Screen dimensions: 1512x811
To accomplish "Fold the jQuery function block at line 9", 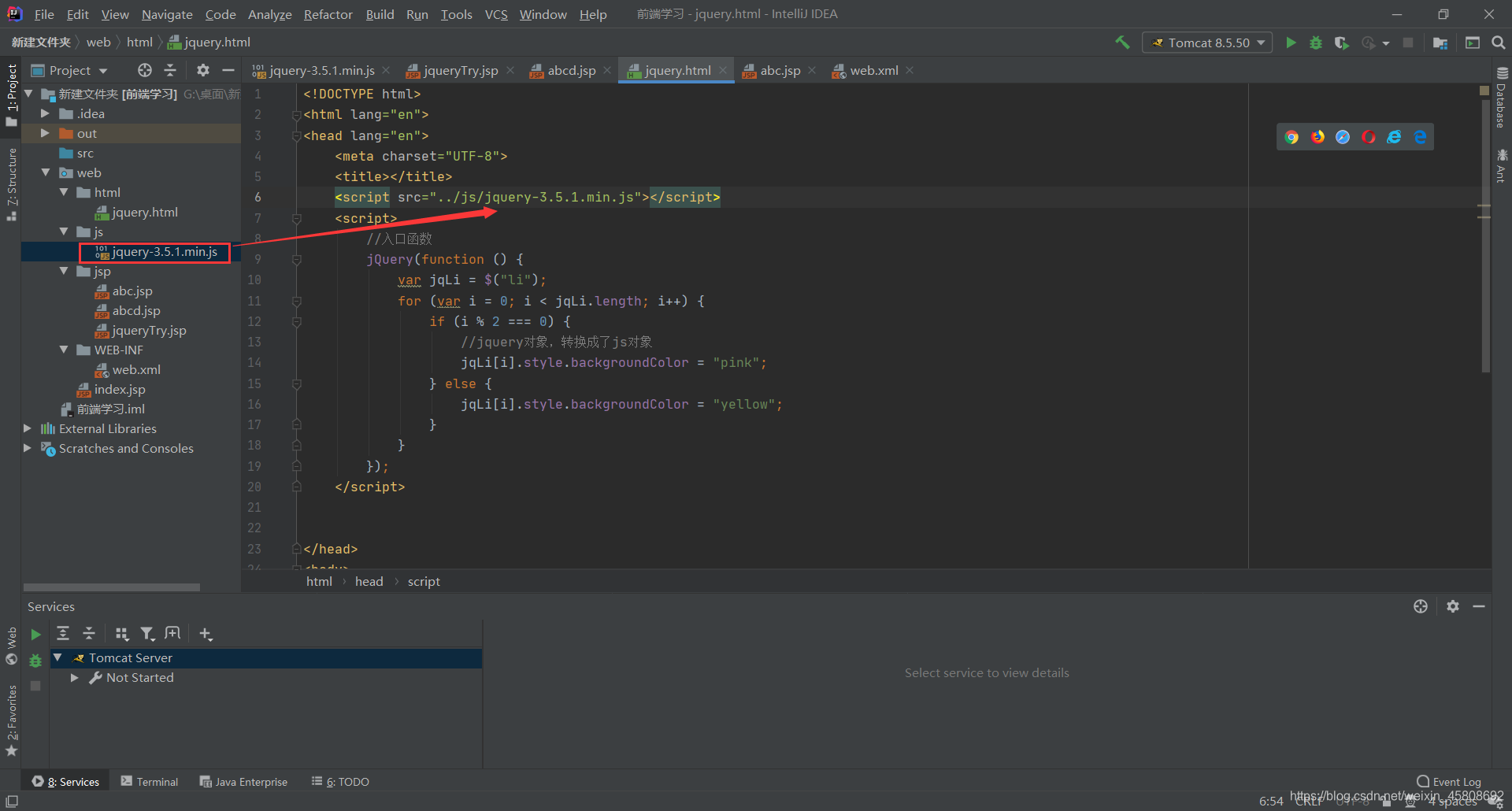I will 297,259.
